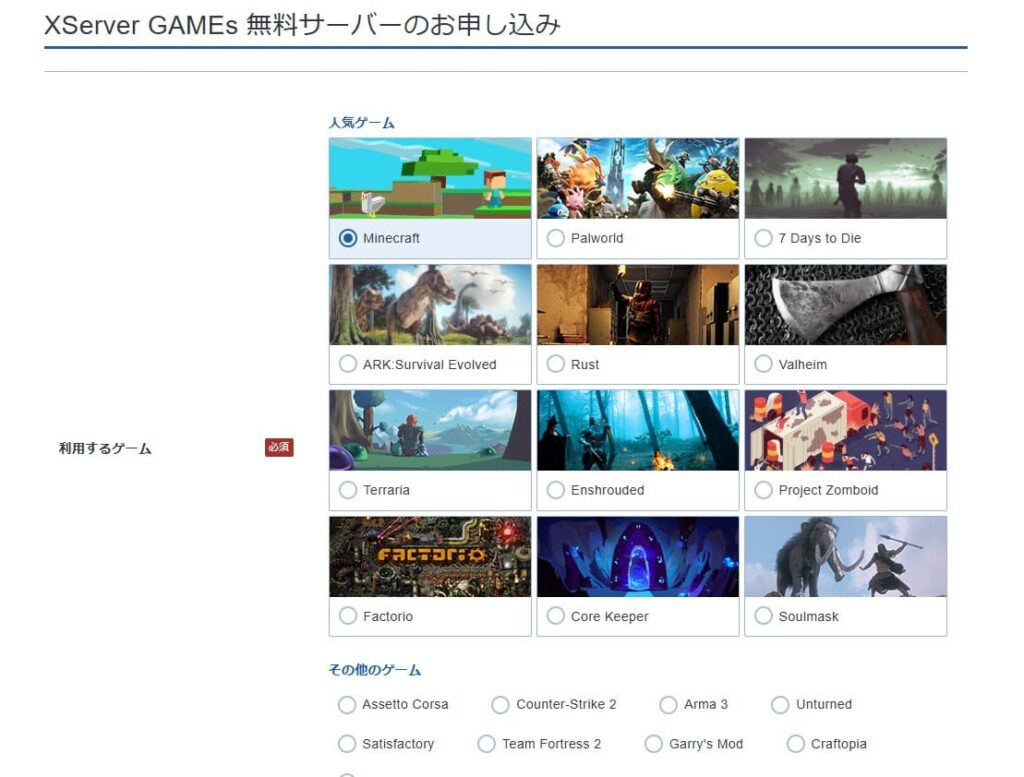This screenshot has height=777, width=1024.
Task: Select the Enshrouded radio button
Action: click(556, 490)
